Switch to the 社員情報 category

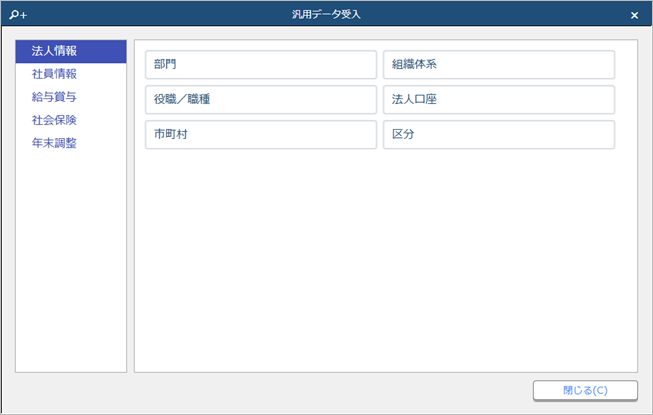click(x=71, y=74)
